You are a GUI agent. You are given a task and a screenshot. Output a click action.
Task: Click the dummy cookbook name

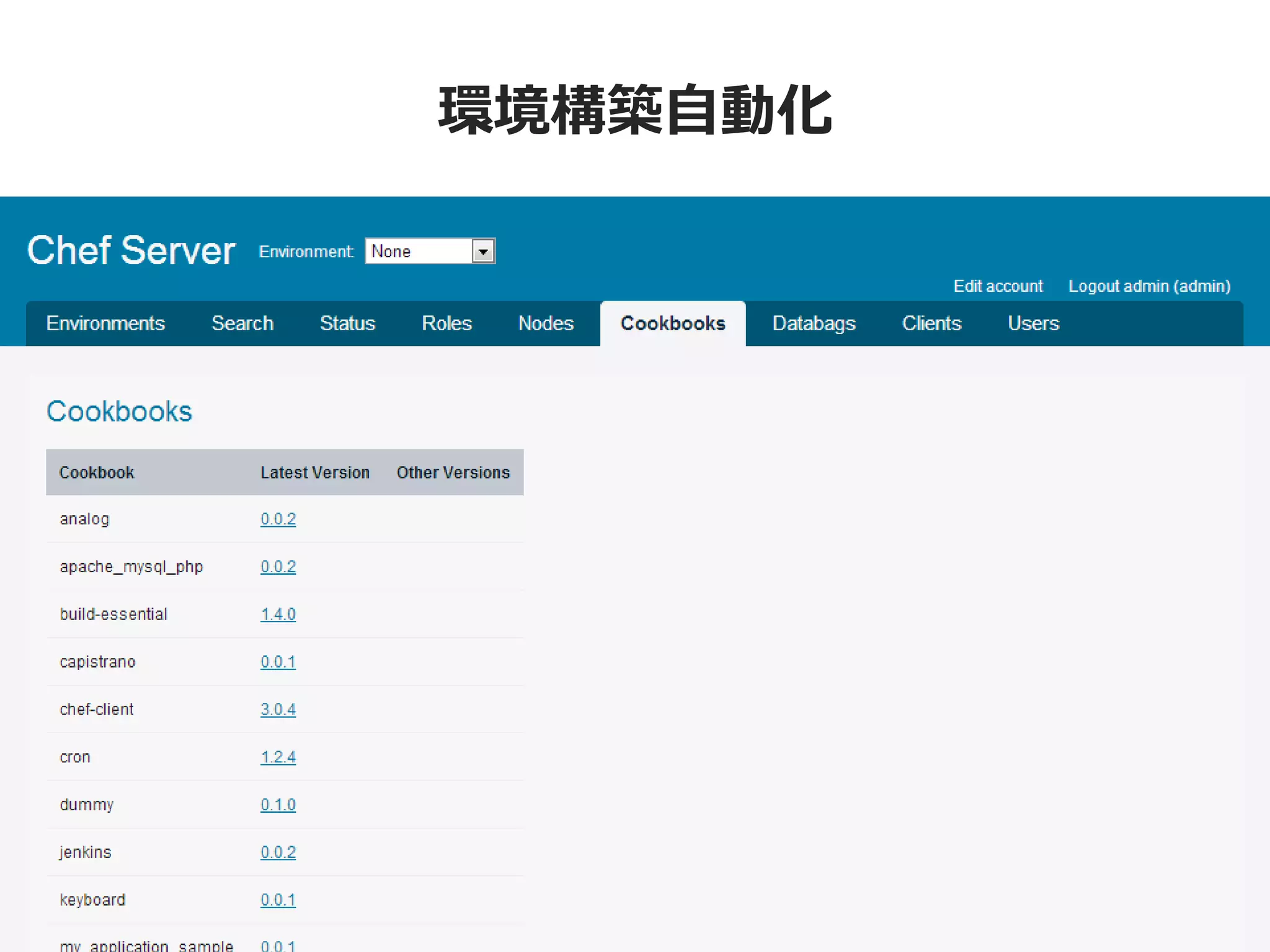point(87,805)
